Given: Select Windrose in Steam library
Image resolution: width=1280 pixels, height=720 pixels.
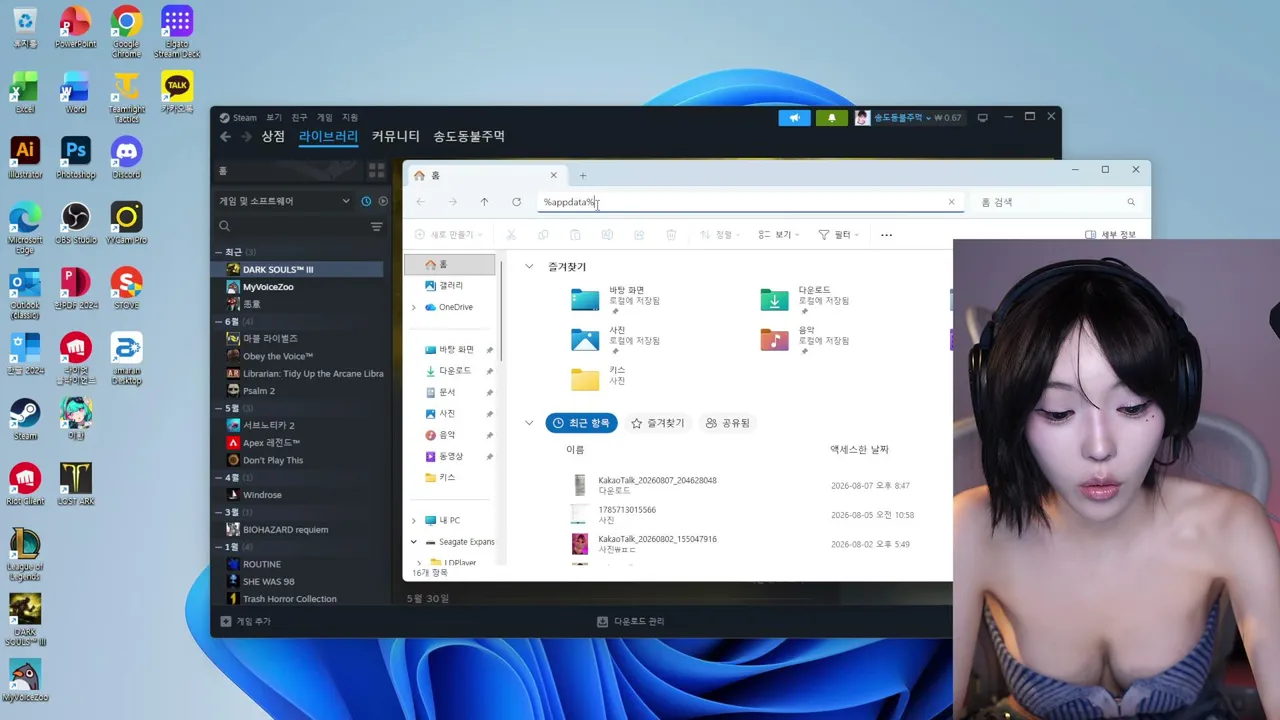Looking at the screenshot, I should pyautogui.click(x=299, y=495).
